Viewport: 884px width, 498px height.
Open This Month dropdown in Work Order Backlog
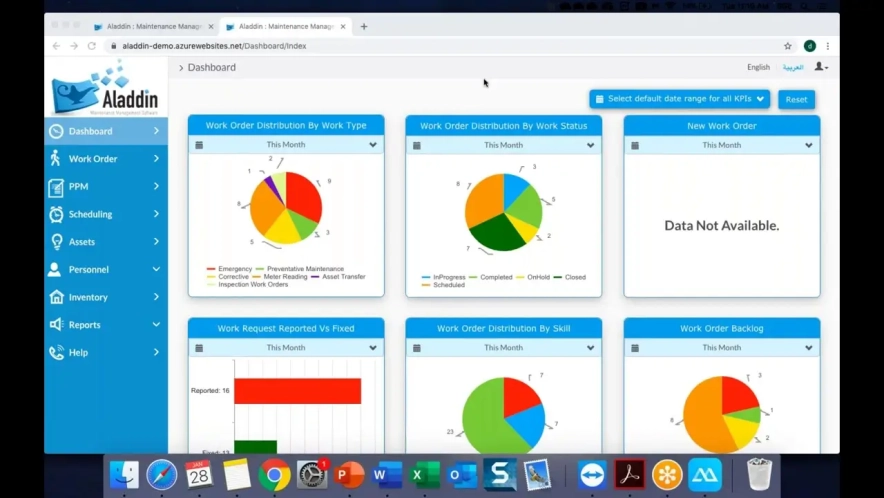pyautogui.click(x=721, y=348)
